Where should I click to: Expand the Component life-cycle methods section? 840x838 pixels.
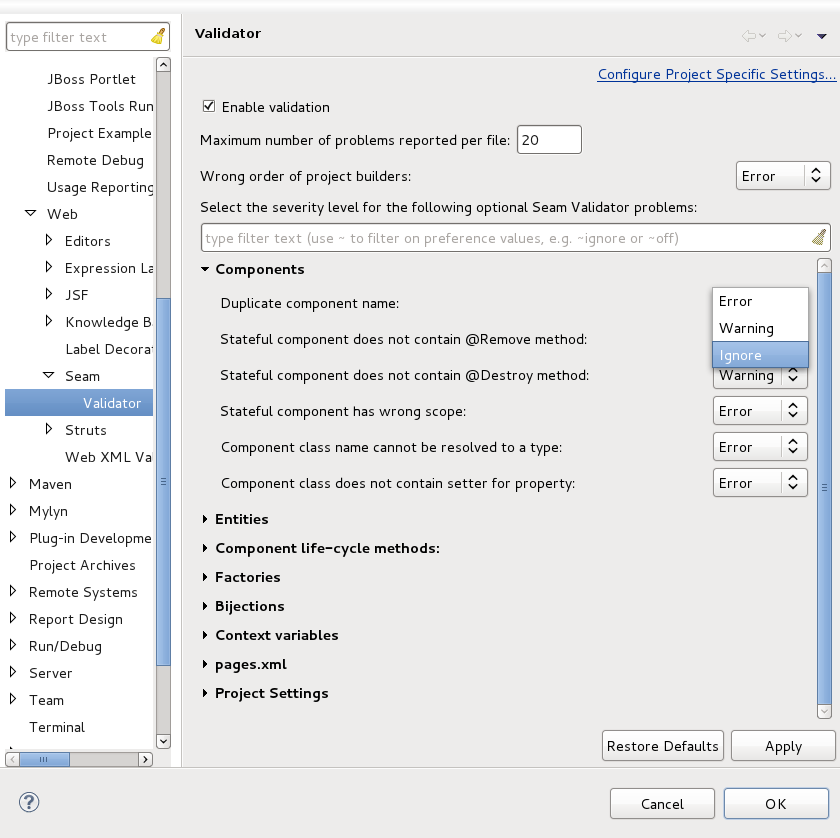[205, 548]
